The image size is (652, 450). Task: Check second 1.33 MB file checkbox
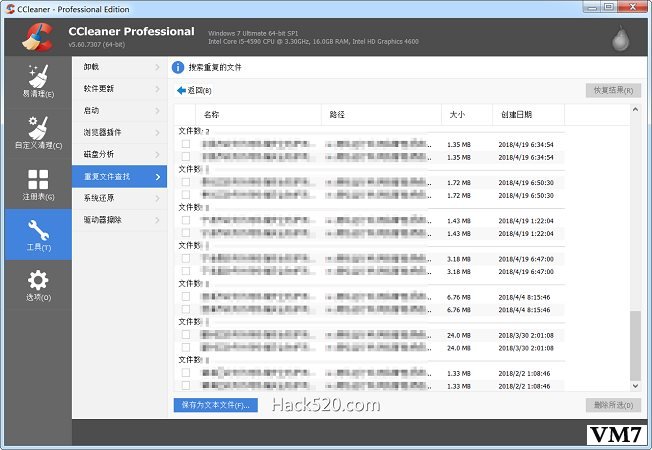[x=186, y=386]
